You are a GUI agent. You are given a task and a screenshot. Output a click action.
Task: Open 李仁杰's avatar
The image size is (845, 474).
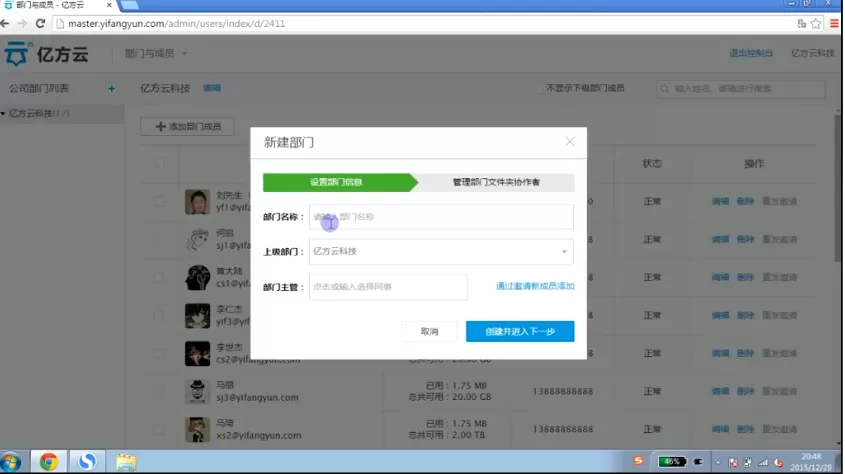point(197,316)
